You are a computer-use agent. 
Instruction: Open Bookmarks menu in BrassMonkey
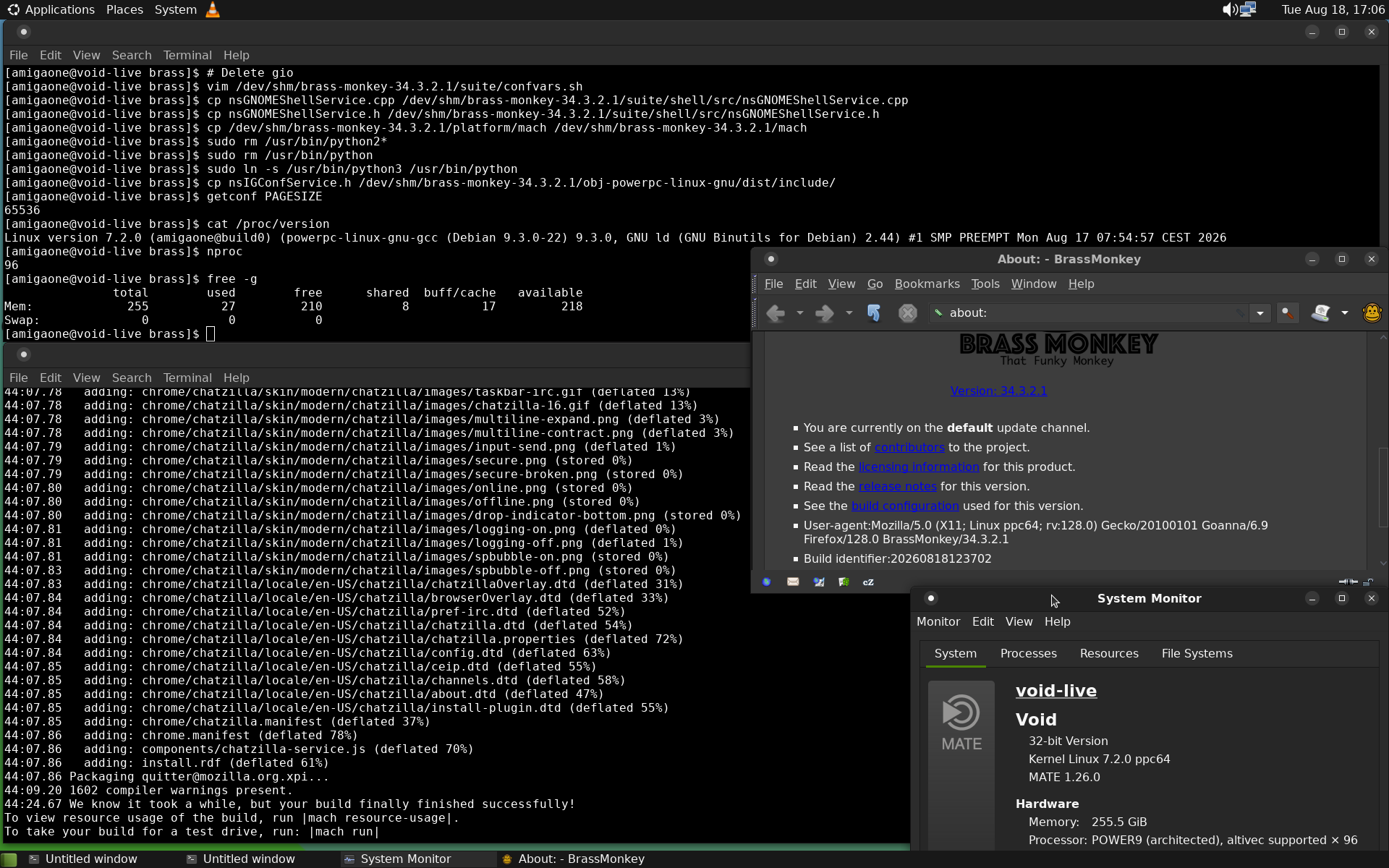point(927,284)
